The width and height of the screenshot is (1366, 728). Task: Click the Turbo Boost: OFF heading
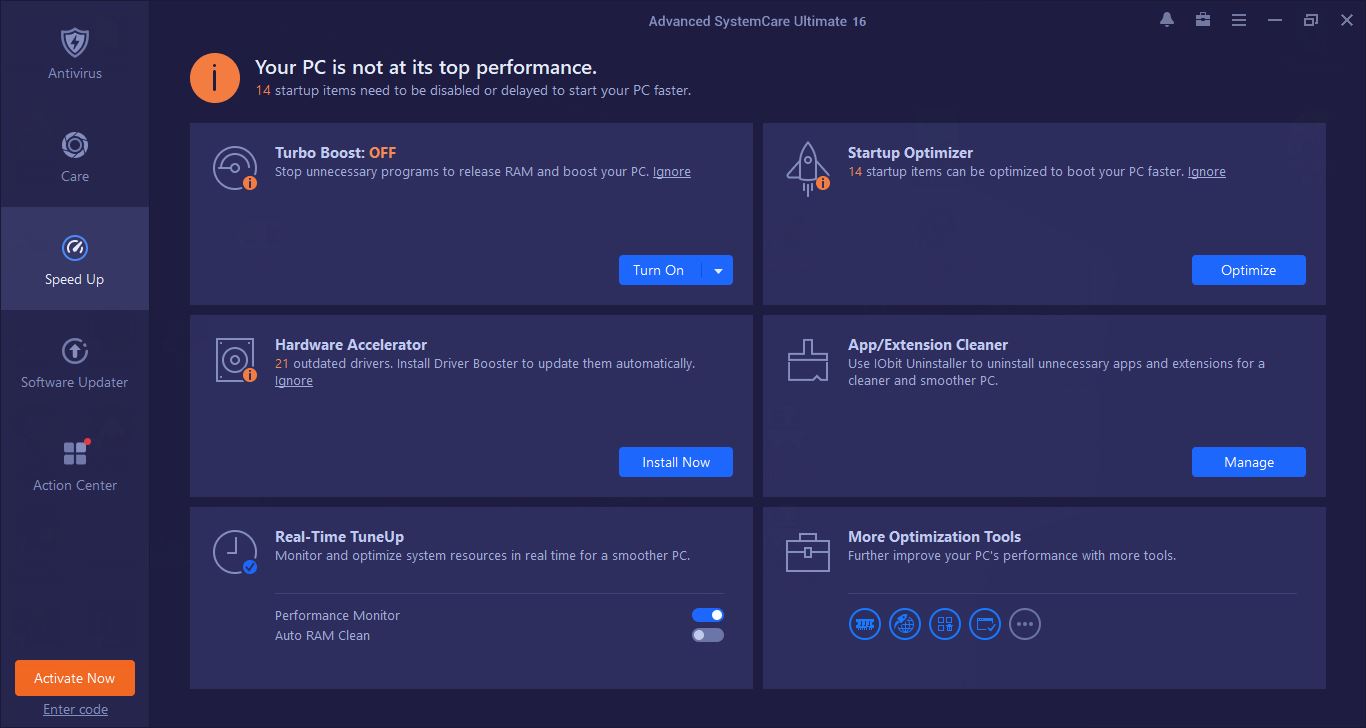click(x=336, y=153)
